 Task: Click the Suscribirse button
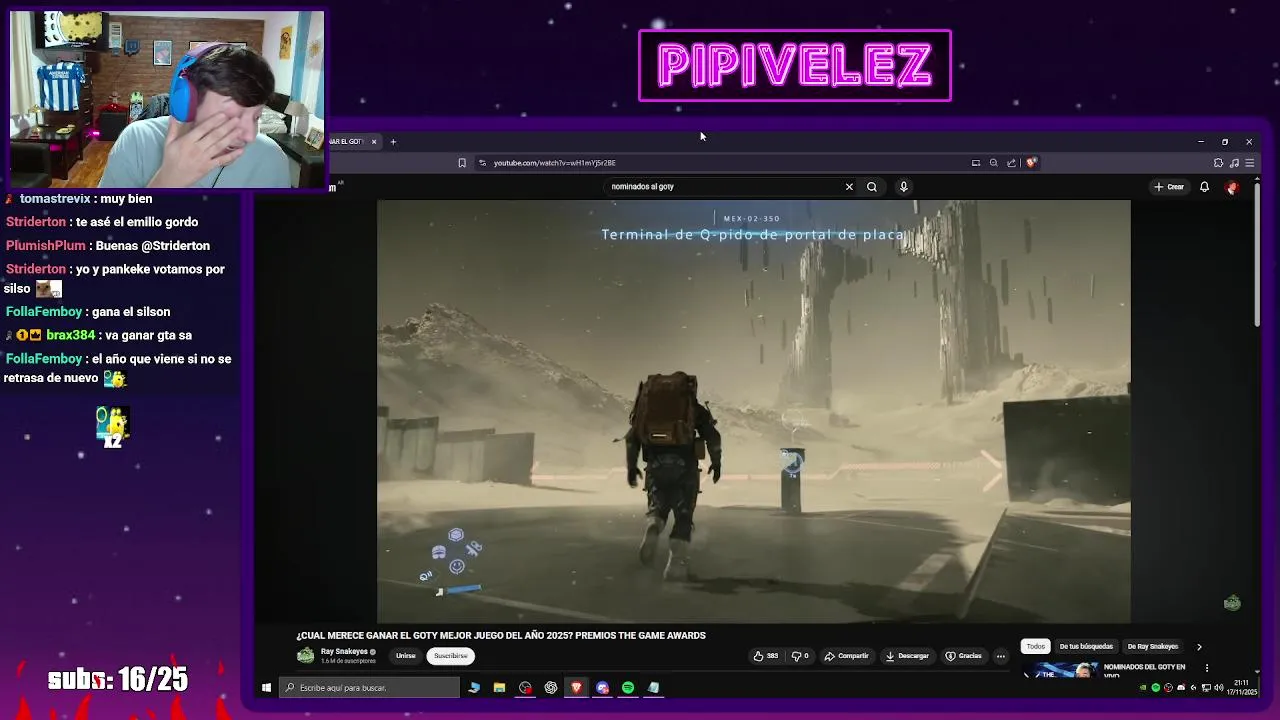(451, 656)
